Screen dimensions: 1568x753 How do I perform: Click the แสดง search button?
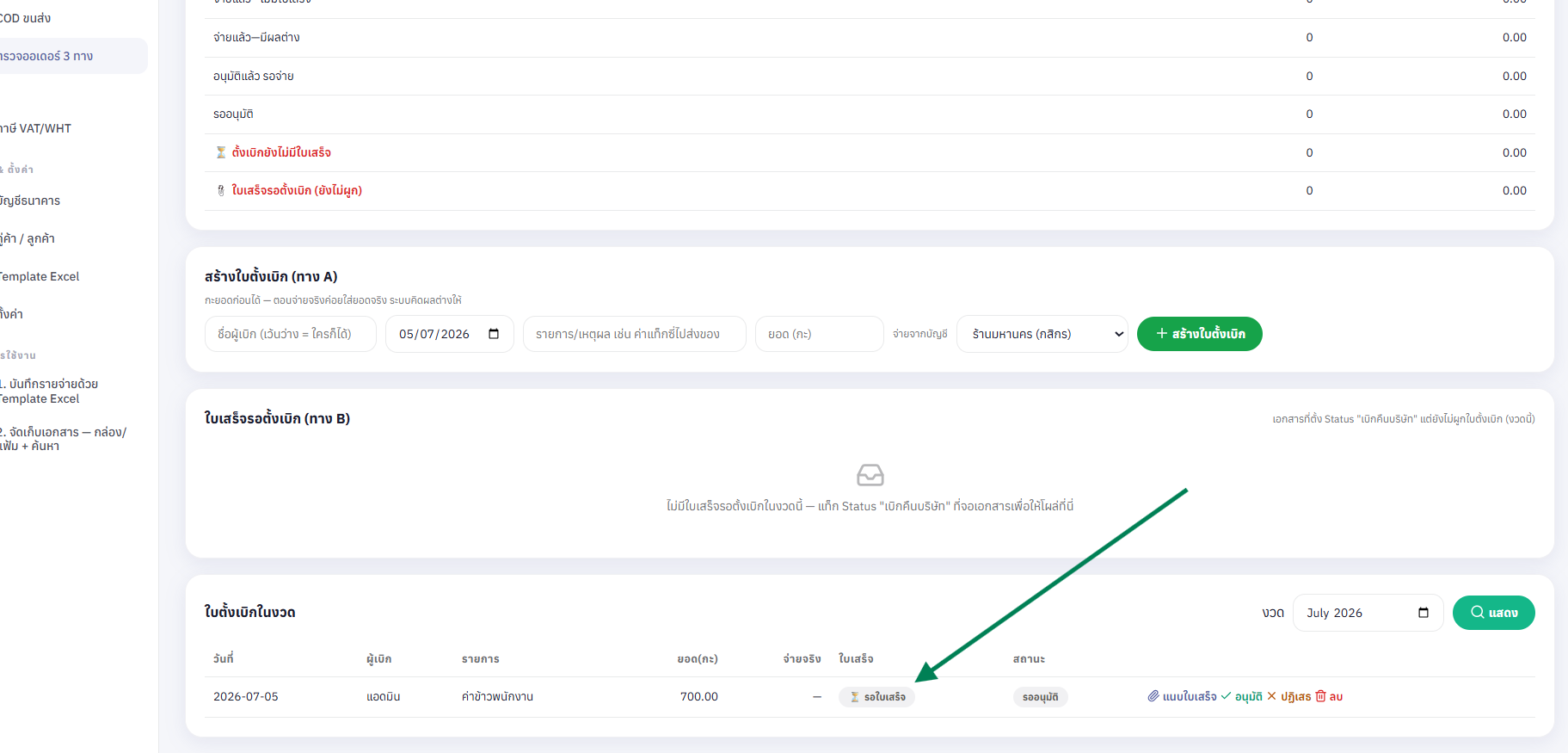(1493, 613)
